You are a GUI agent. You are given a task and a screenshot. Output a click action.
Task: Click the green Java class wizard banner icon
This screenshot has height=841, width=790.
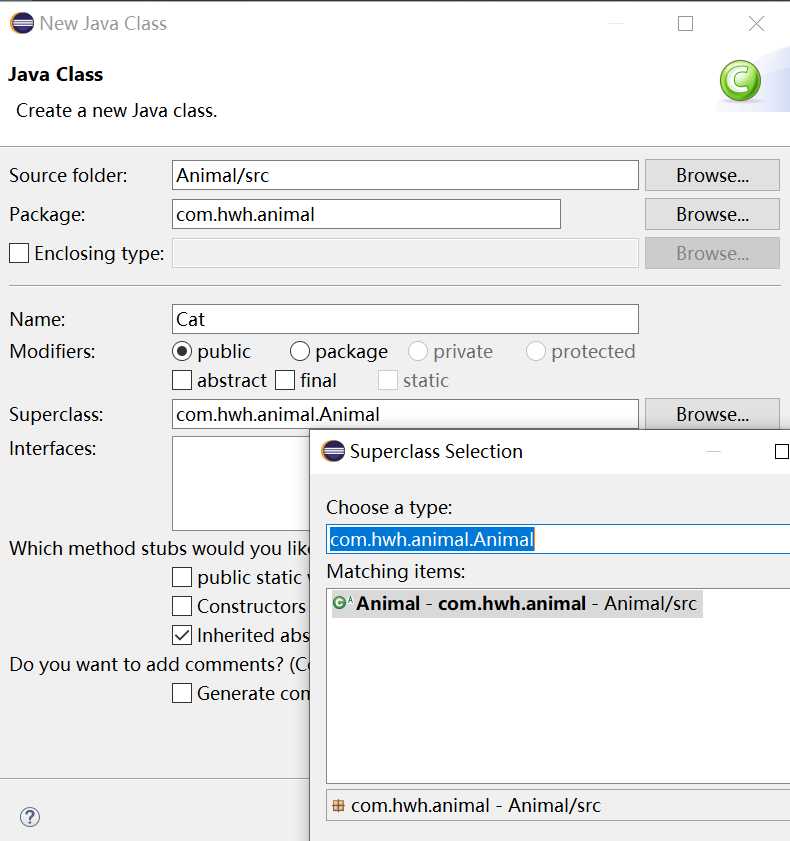pyautogui.click(x=740, y=81)
